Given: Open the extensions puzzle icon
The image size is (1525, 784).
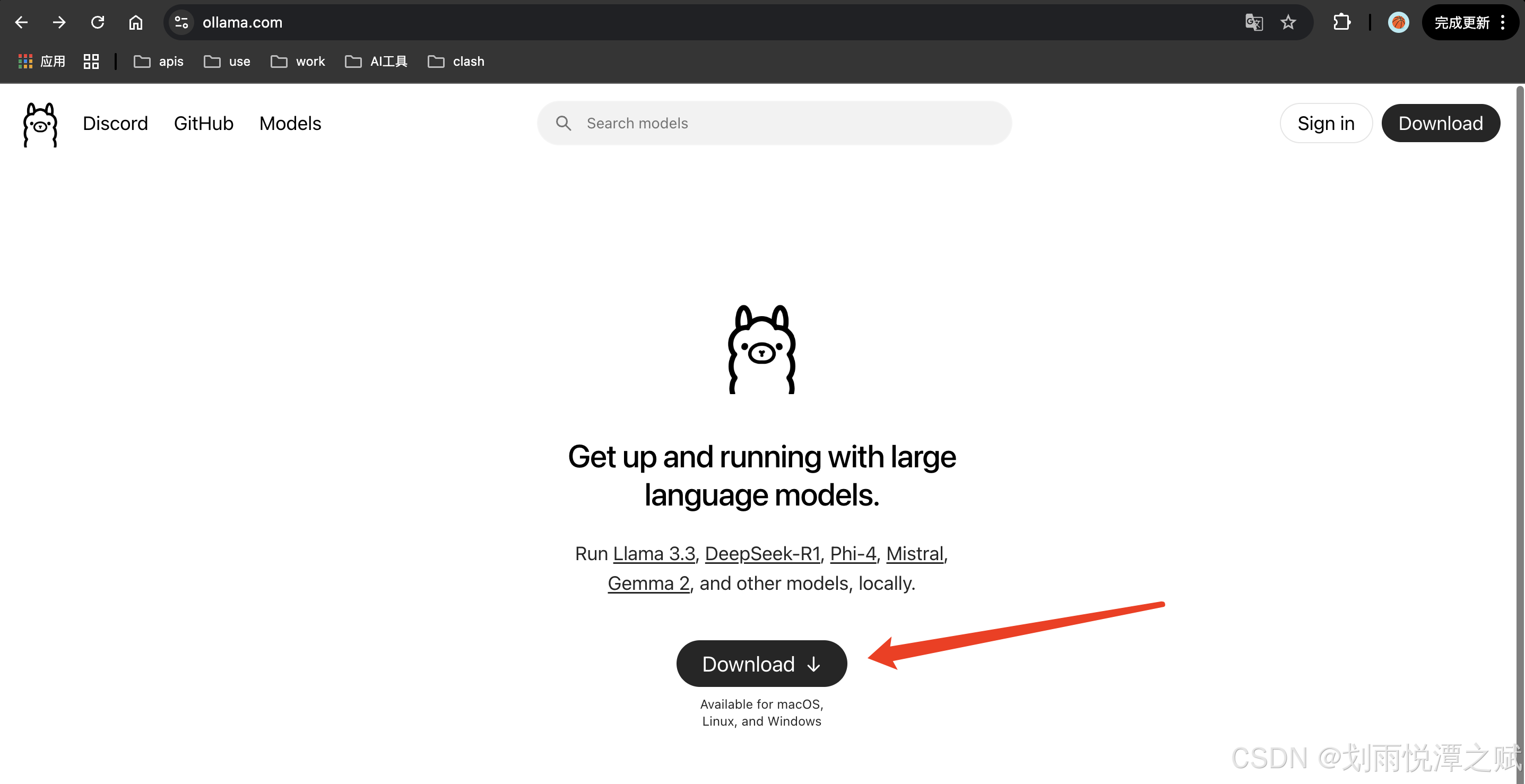Looking at the screenshot, I should [x=1341, y=22].
